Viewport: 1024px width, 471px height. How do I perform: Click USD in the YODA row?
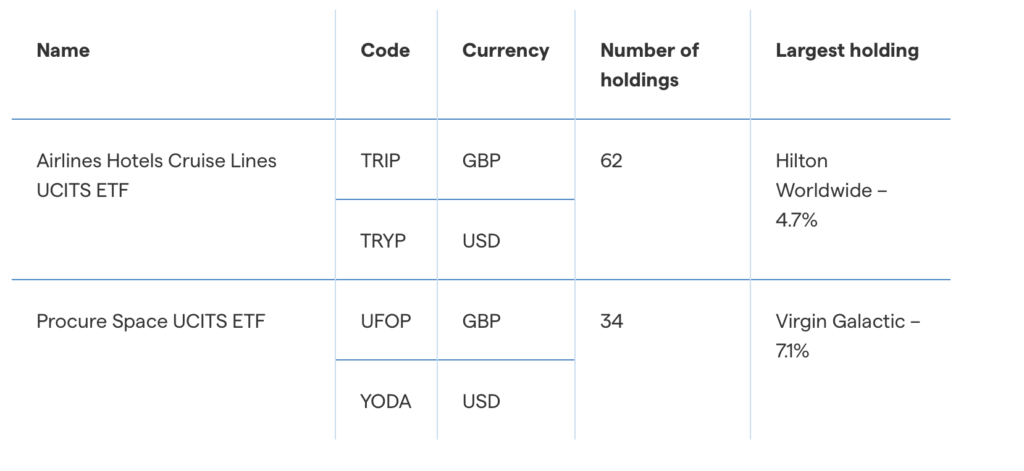coord(481,402)
